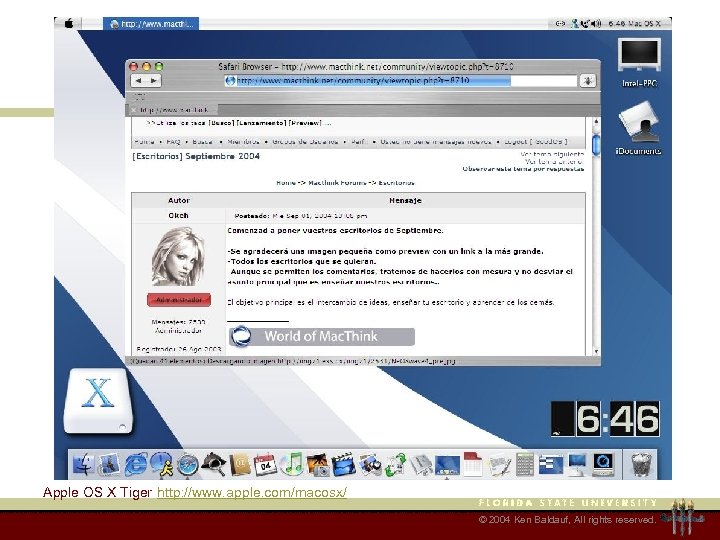The width and height of the screenshot is (720, 540).
Task: Open the Miembros forum link
Action: [243, 142]
